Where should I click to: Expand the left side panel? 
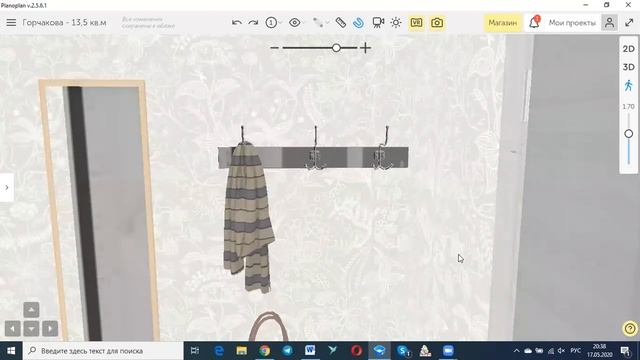7,187
